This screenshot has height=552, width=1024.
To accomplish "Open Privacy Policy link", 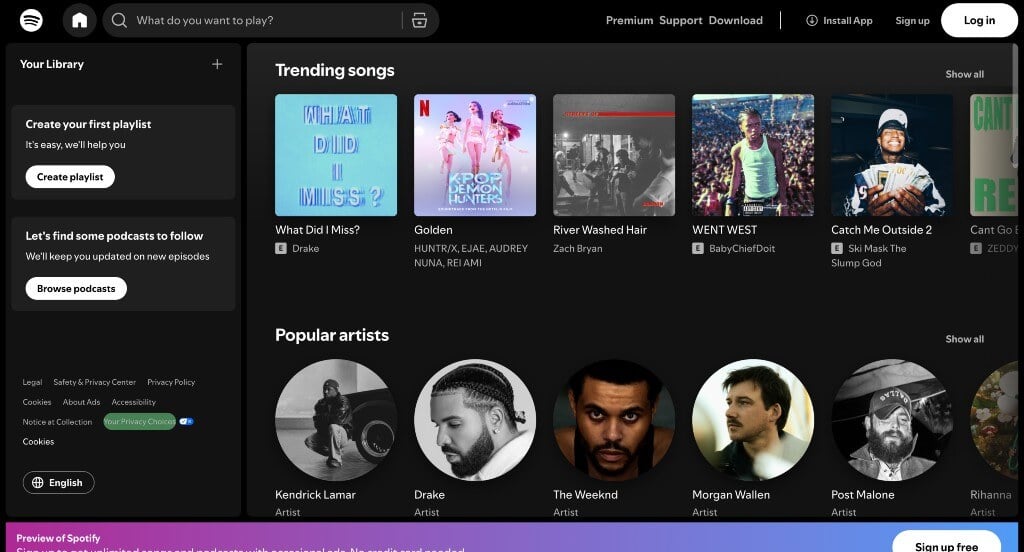I will click(x=171, y=382).
